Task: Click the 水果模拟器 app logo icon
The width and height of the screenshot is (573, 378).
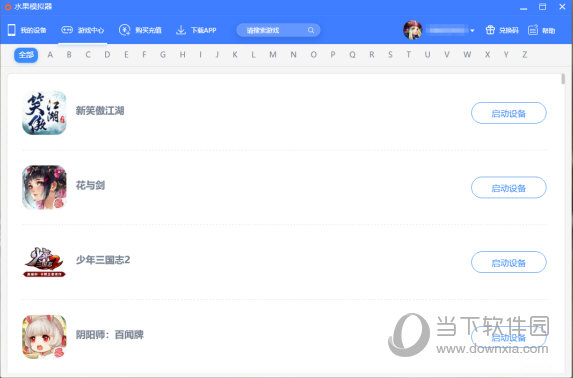Action: tap(8, 6)
